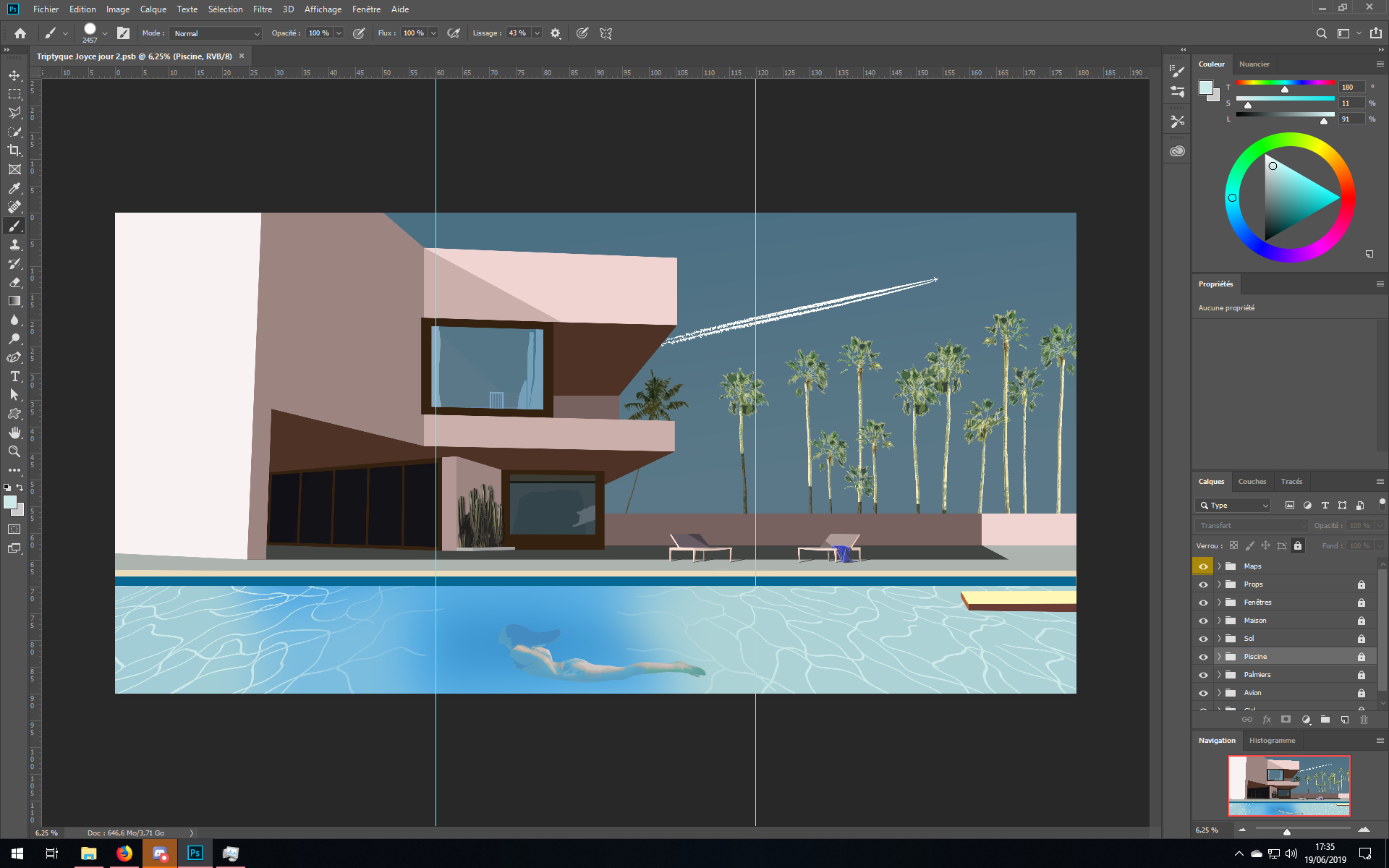Open the Filtre menu
This screenshot has width=1389, height=868.
pos(262,9)
